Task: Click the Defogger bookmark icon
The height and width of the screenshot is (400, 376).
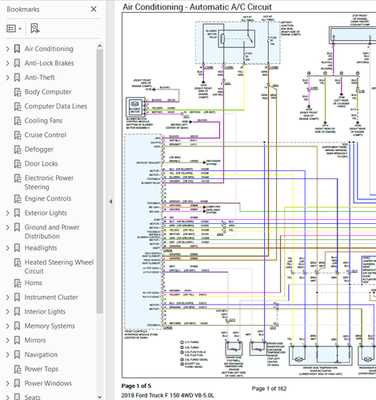Action: [17, 150]
